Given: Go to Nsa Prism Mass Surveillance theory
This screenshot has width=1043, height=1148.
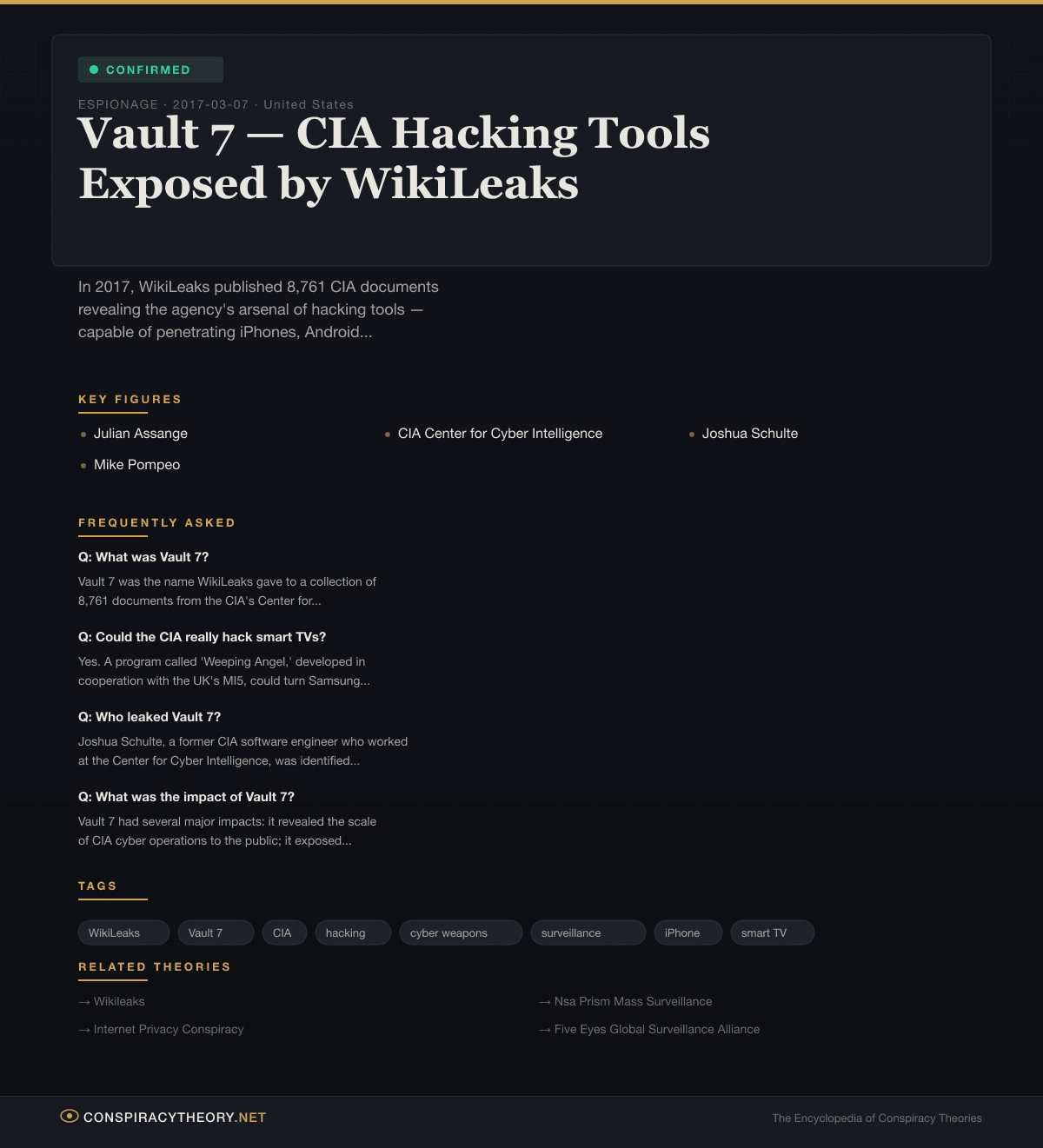Looking at the screenshot, I should [x=633, y=1001].
